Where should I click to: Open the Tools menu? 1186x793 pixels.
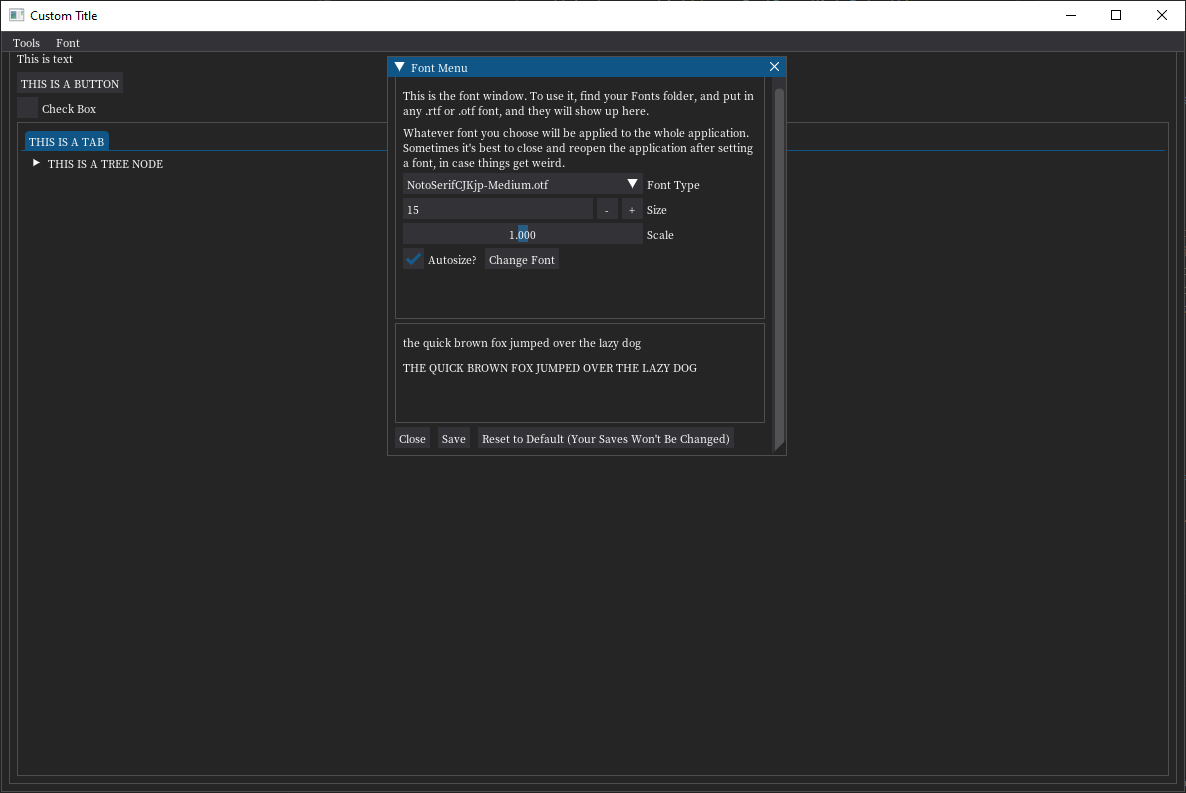click(x=26, y=43)
